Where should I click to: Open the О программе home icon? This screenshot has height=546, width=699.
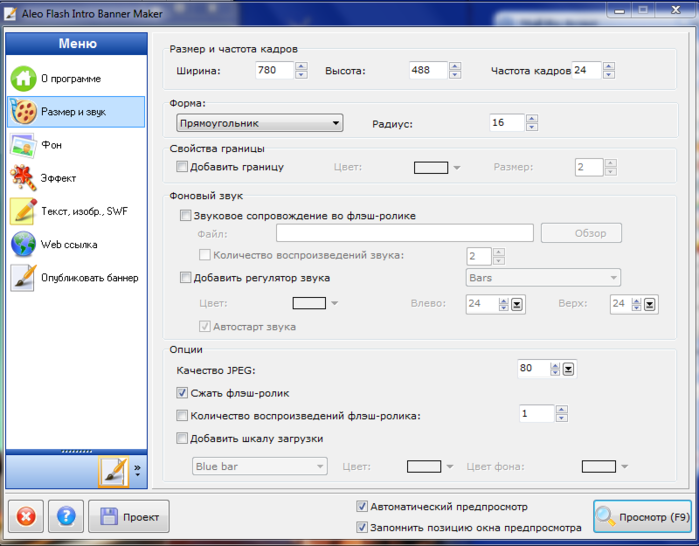(x=23, y=79)
